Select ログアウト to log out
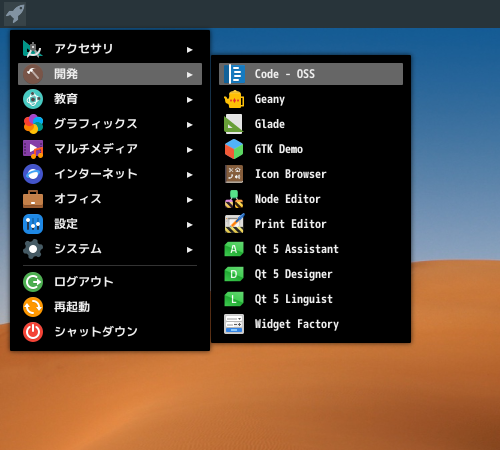This screenshot has height=450, width=500. [x=110, y=282]
